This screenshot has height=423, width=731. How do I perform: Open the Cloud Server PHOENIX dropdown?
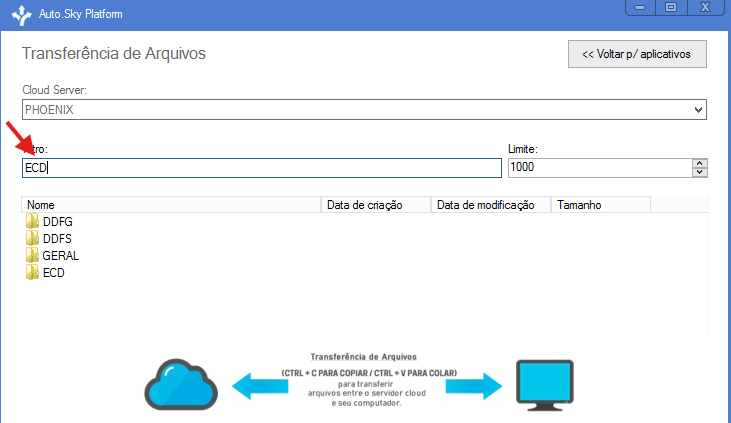pos(364,110)
